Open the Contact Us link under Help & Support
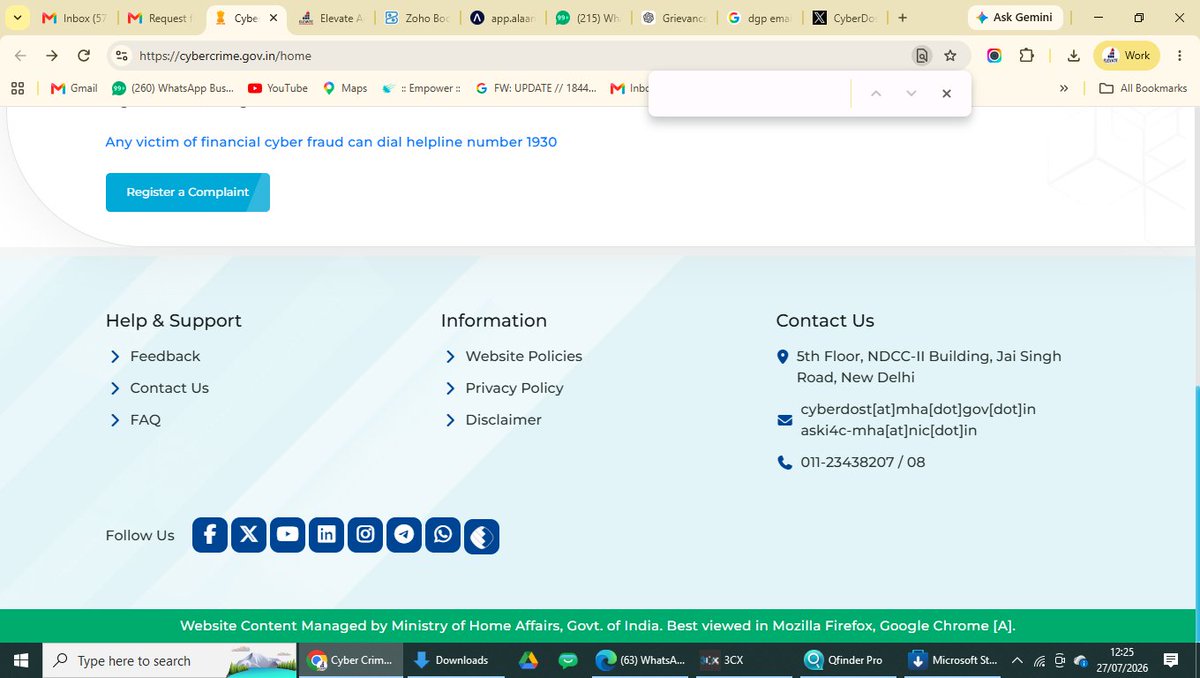Image resolution: width=1200 pixels, height=678 pixels. point(169,388)
